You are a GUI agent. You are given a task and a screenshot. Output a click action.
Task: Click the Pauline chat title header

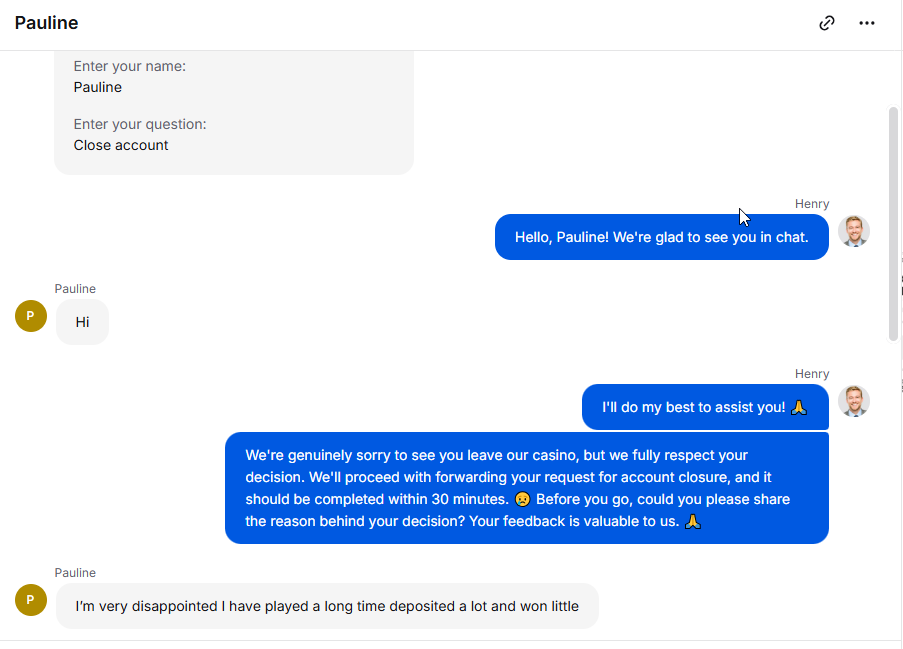click(46, 23)
